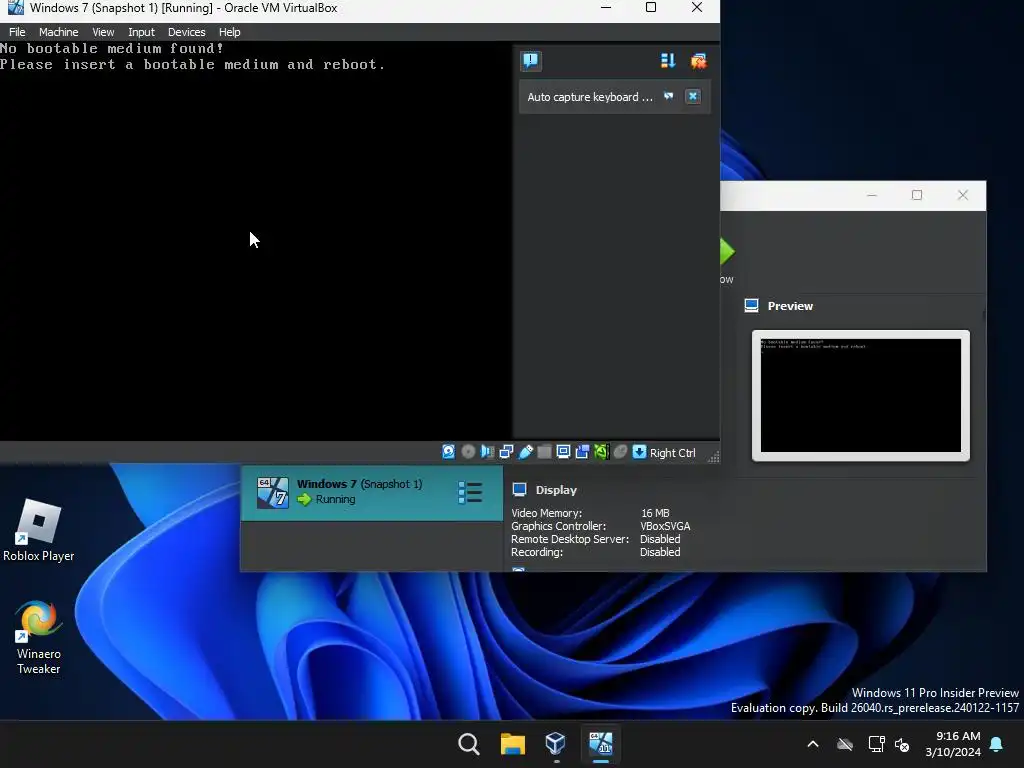Image resolution: width=1024 pixels, height=768 pixels.
Task: Click the VM preview thumbnail
Action: pyautogui.click(x=861, y=395)
